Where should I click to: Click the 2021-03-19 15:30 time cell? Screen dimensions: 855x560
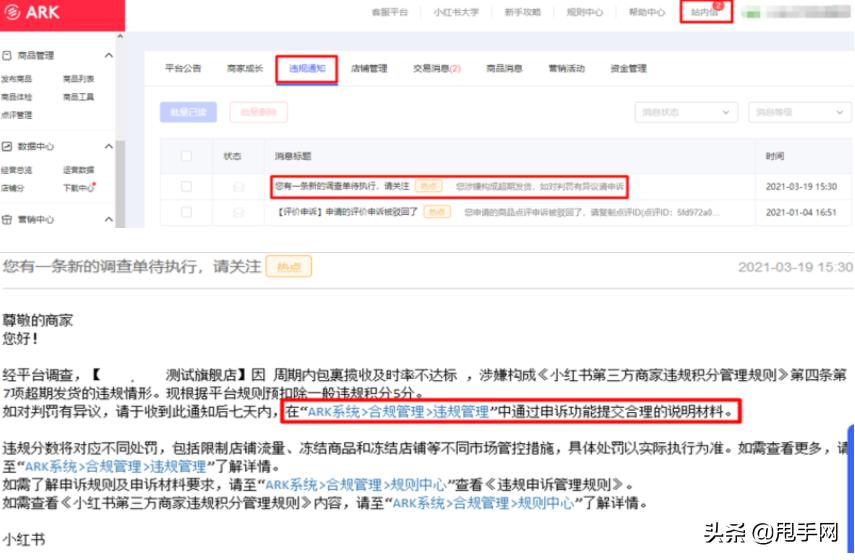[801, 186]
